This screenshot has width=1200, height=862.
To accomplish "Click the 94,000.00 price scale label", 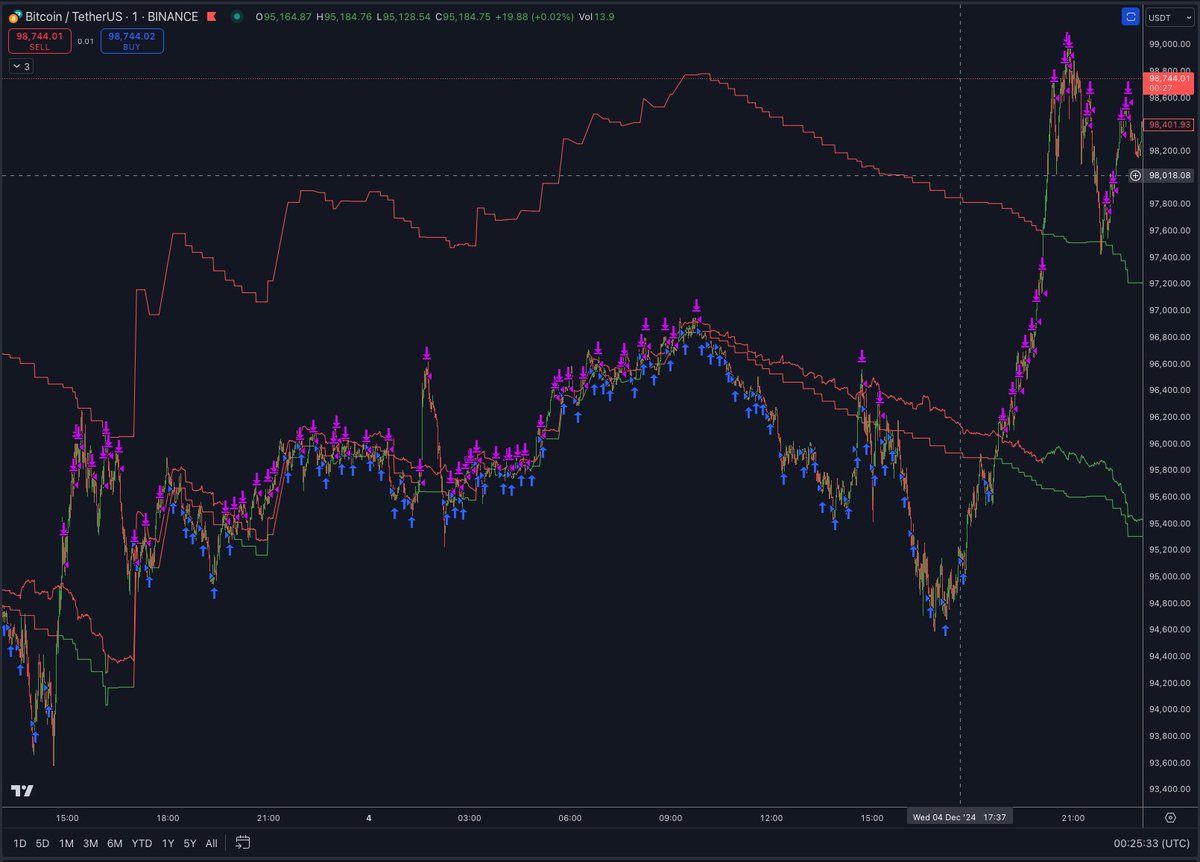I will [1169, 709].
